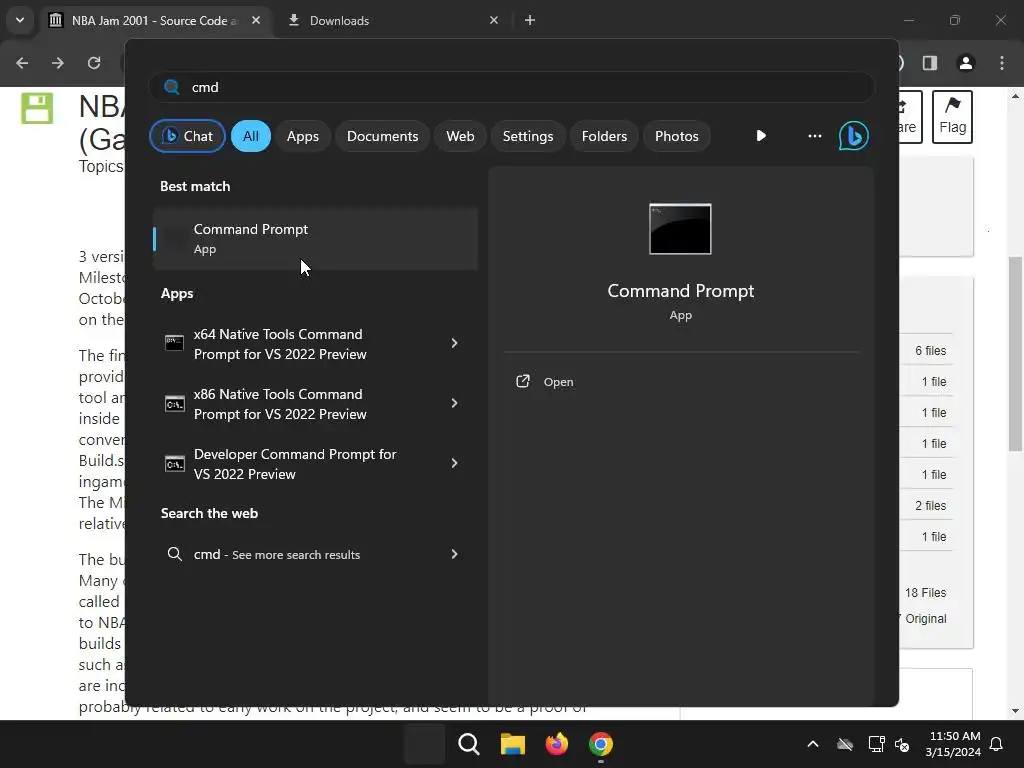The height and width of the screenshot is (768, 1024).
Task: Click the Original link on the page
Action: 925,618
